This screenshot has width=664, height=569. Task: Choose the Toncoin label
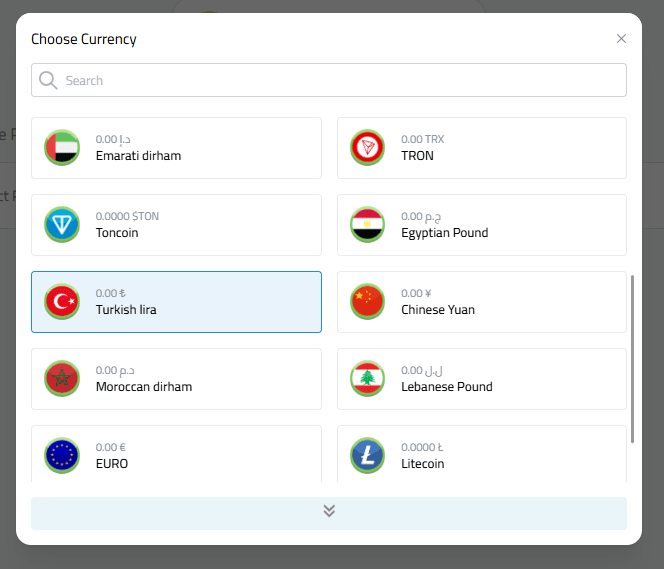click(x=117, y=233)
